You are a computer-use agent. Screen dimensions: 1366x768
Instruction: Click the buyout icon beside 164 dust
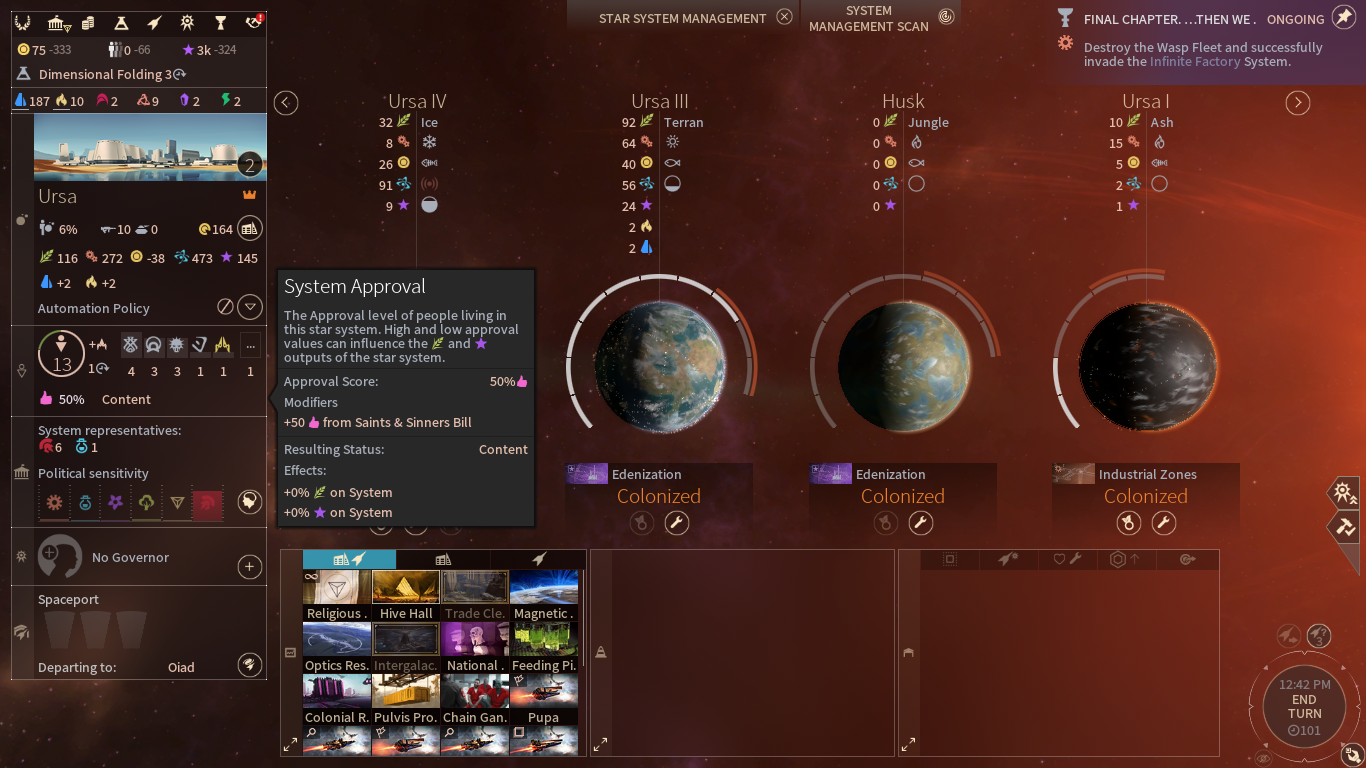[249, 229]
